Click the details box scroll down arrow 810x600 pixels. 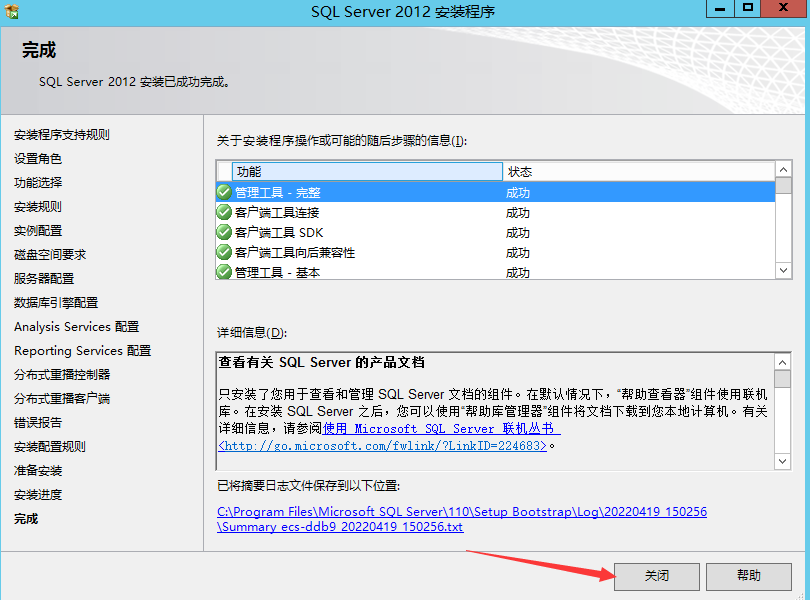[x=782, y=461]
